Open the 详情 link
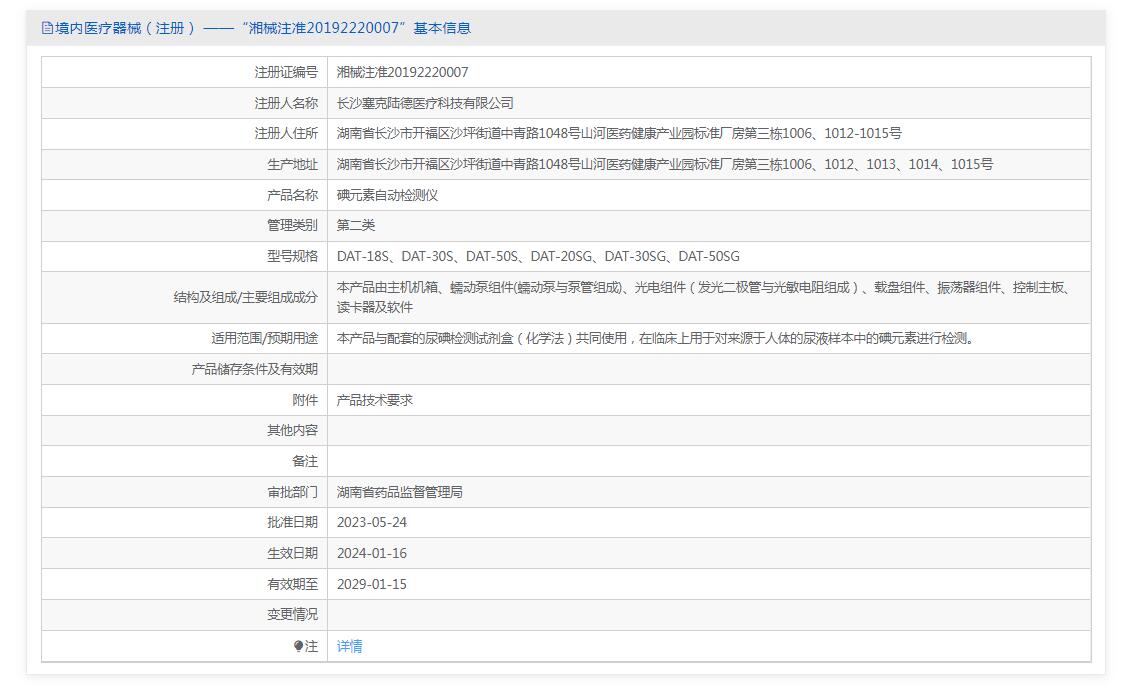Image resolution: width=1135 pixels, height=696 pixels. pyautogui.click(x=350, y=646)
